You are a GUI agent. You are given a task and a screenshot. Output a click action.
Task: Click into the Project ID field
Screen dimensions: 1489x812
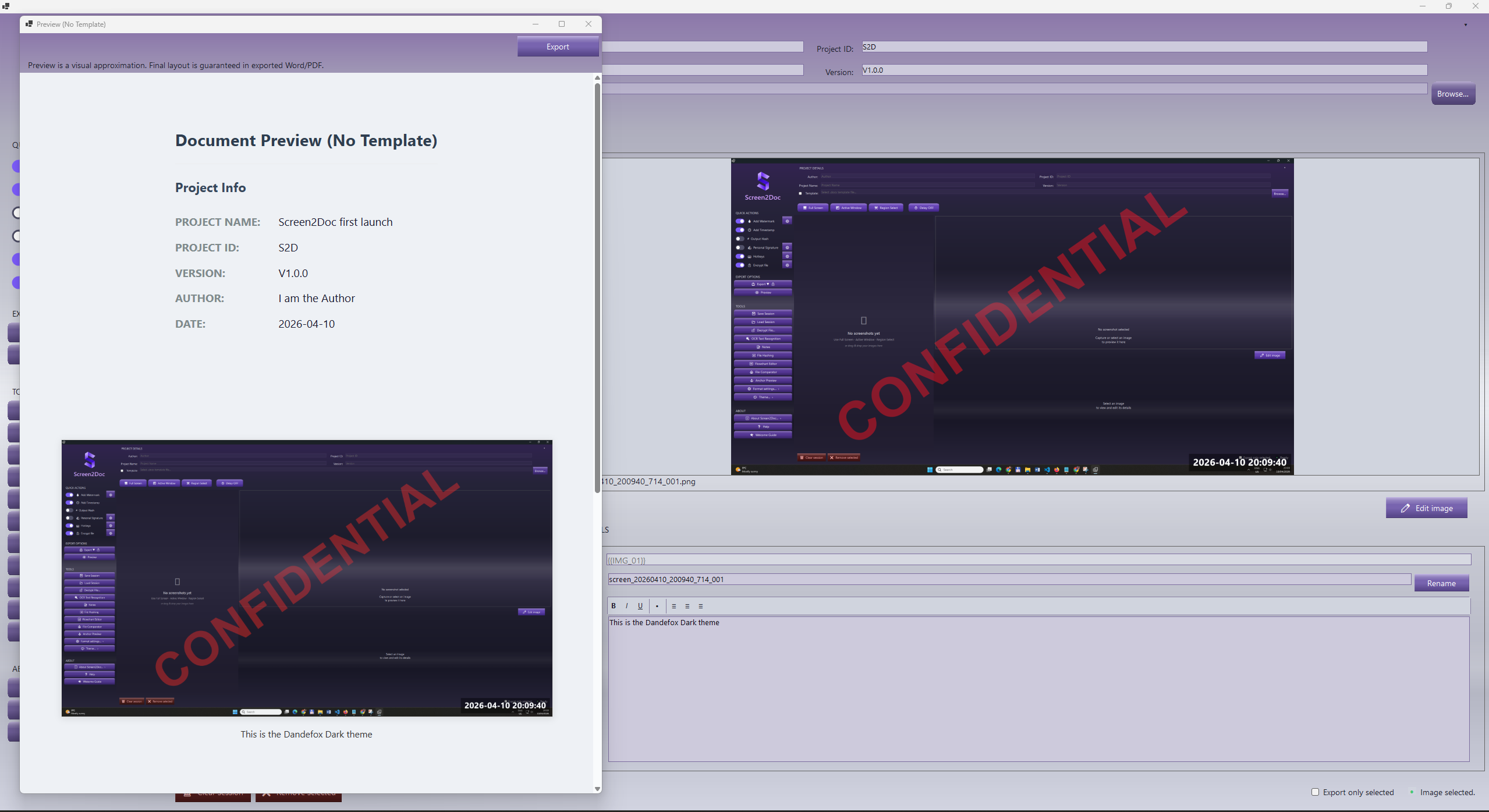point(1144,47)
